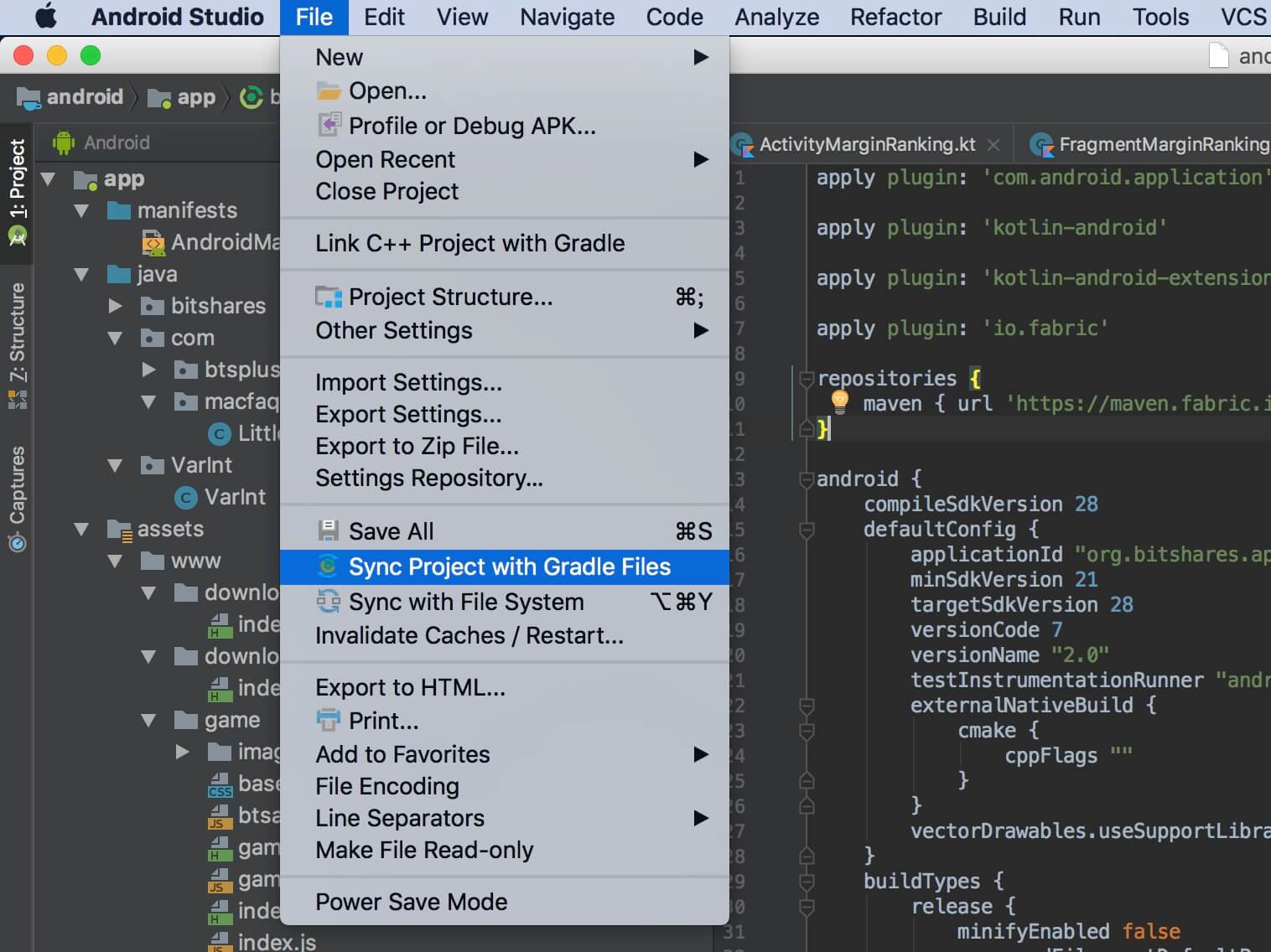Collapse the assets folder arrow
The width and height of the screenshot is (1271, 952).
click(81, 529)
